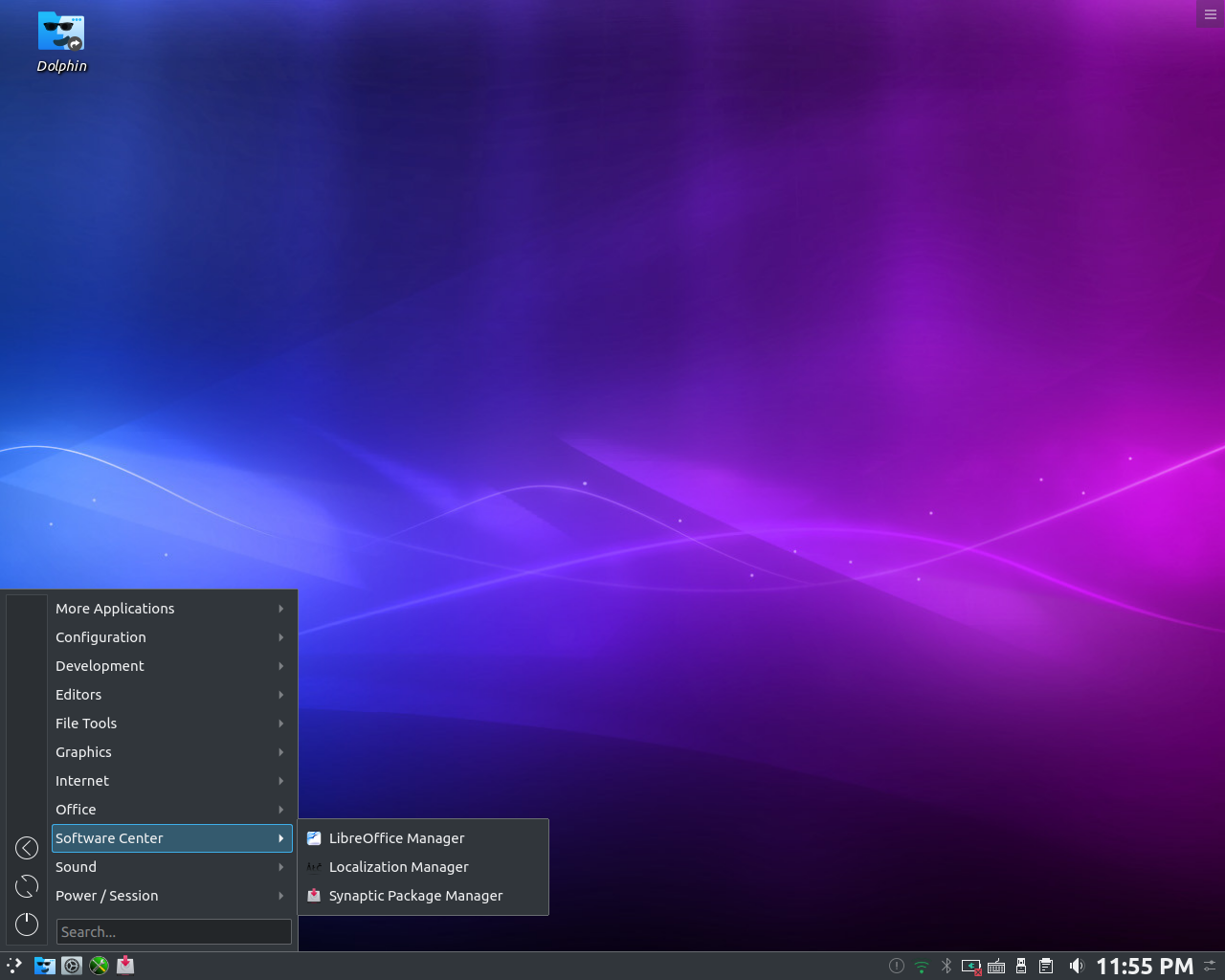Open the Dolphin desktop shortcut
The image size is (1225, 980).
[x=61, y=43]
